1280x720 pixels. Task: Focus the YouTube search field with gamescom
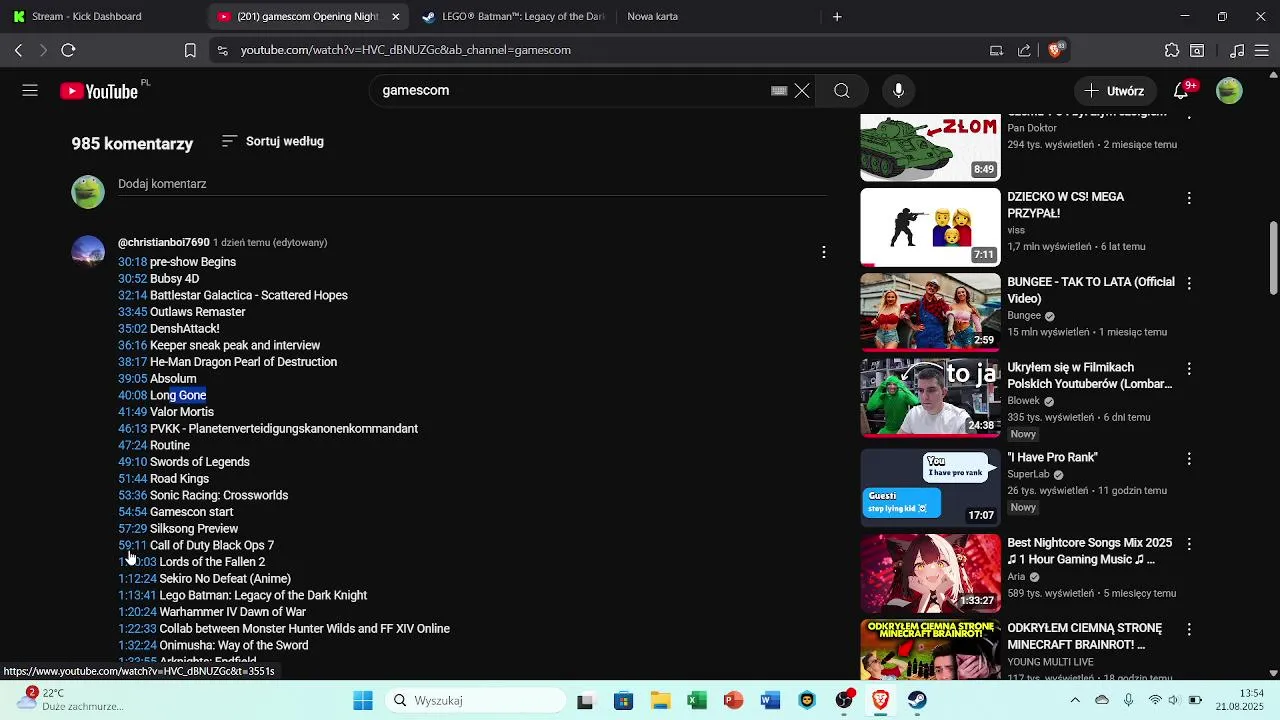[570, 91]
